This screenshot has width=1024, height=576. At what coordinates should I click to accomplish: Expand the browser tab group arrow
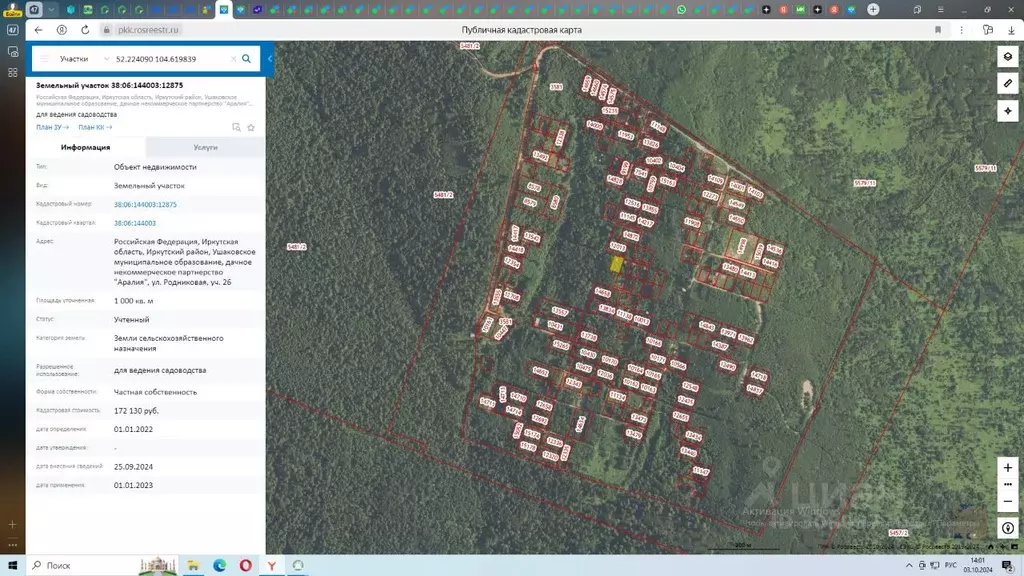[52, 9]
